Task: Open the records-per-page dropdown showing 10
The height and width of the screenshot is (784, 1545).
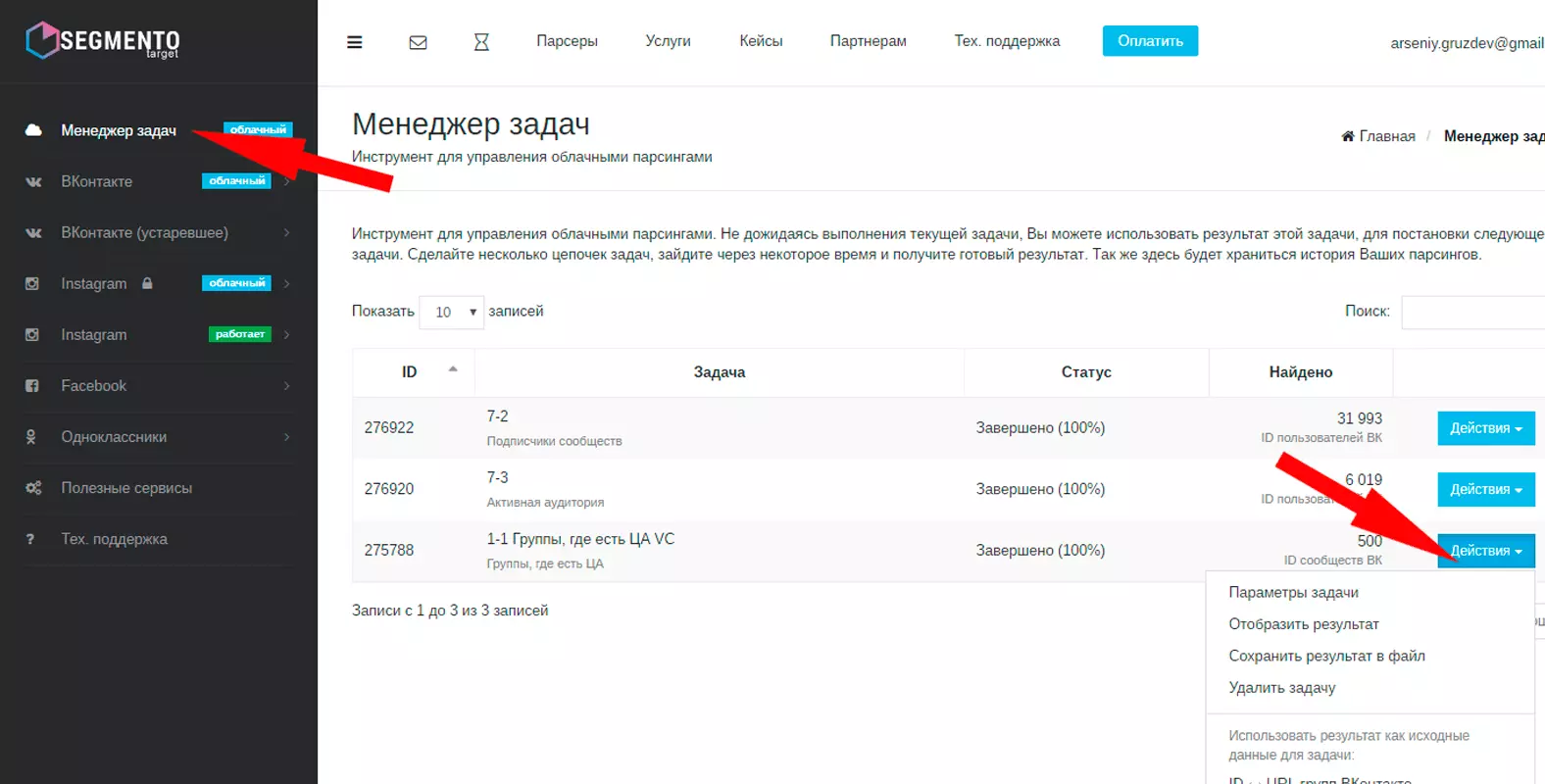Action: 452,312
